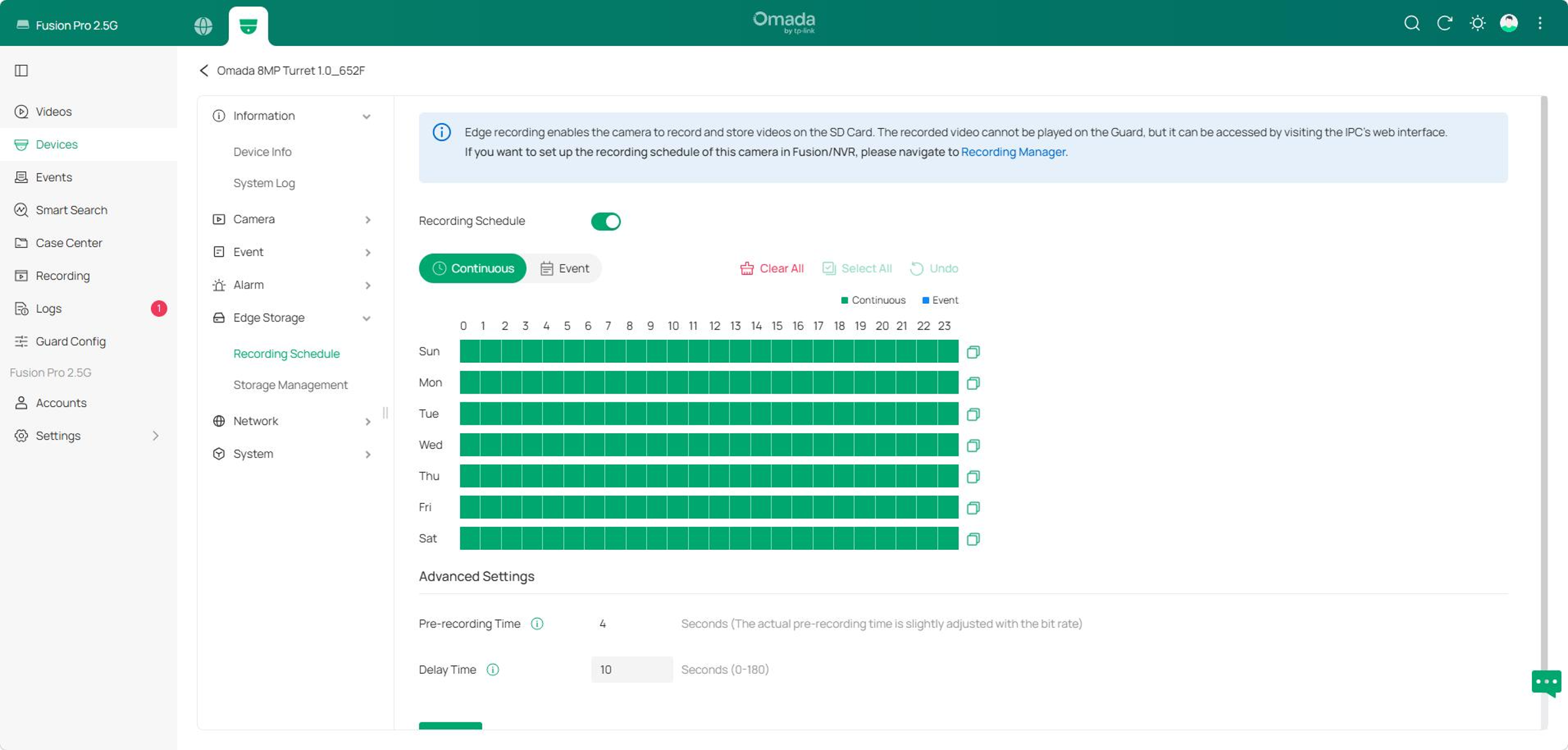Image resolution: width=1568 pixels, height=750 pixels.
Task: Copy Wednesday schedule using its copy icon
Action: pos(973,446)
